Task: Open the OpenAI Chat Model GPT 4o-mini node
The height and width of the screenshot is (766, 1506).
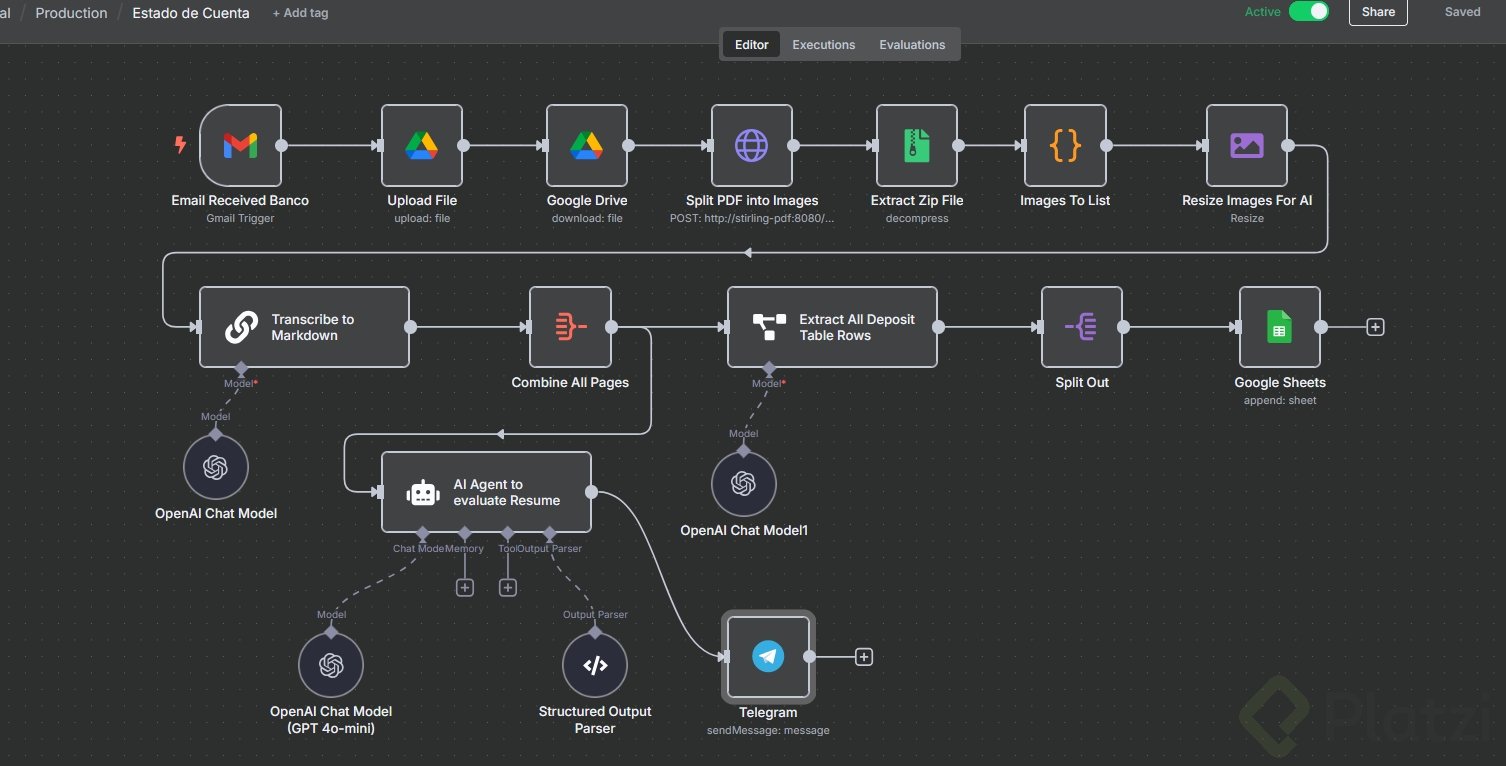Action: (x=330, y=665)
